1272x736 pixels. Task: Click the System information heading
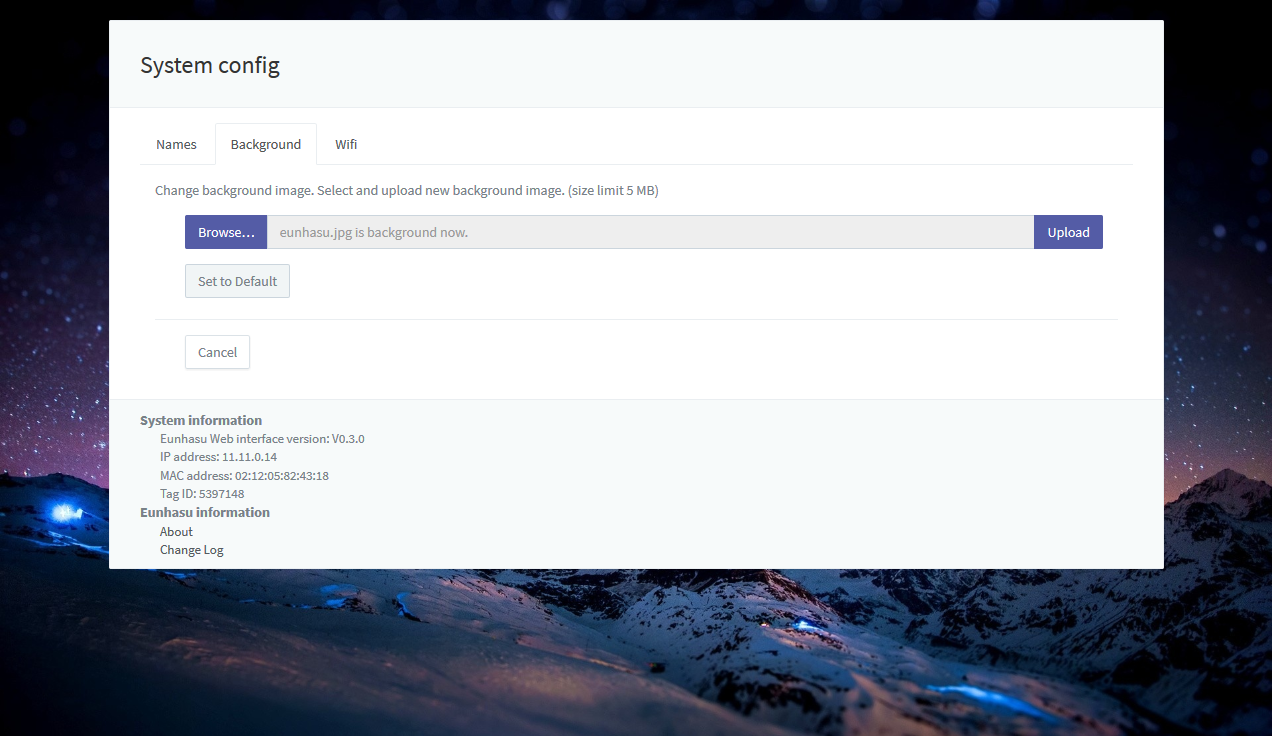pos(201,421)
